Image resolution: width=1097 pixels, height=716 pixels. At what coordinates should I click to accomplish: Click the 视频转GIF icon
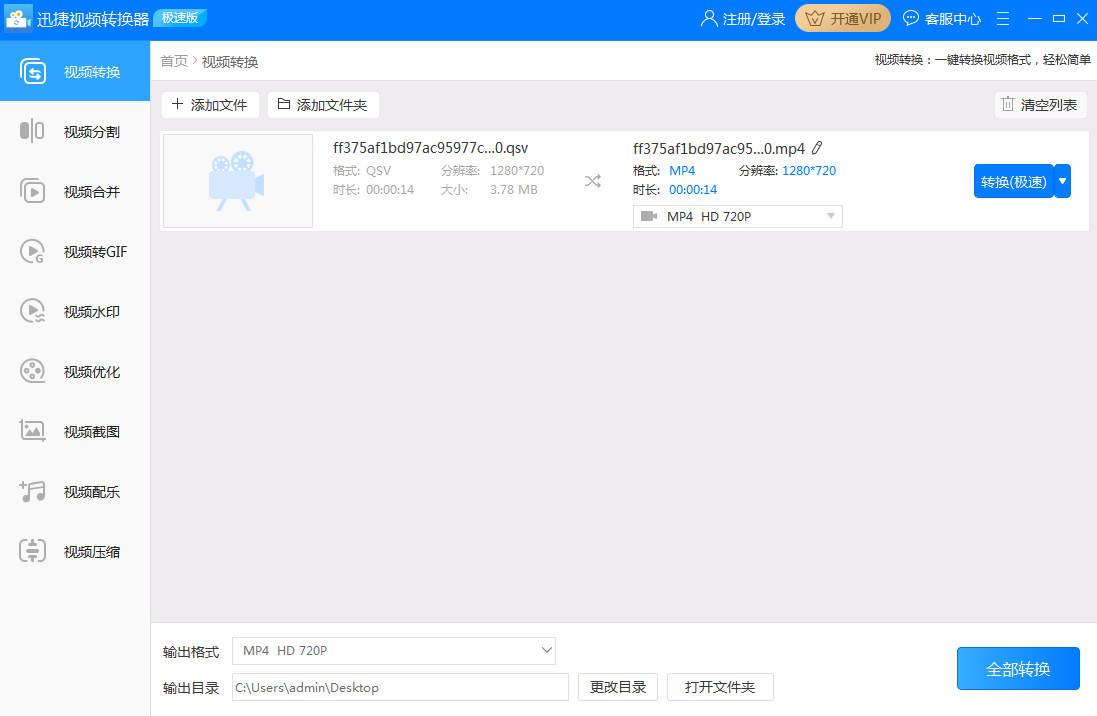click(x=32, y=251)
